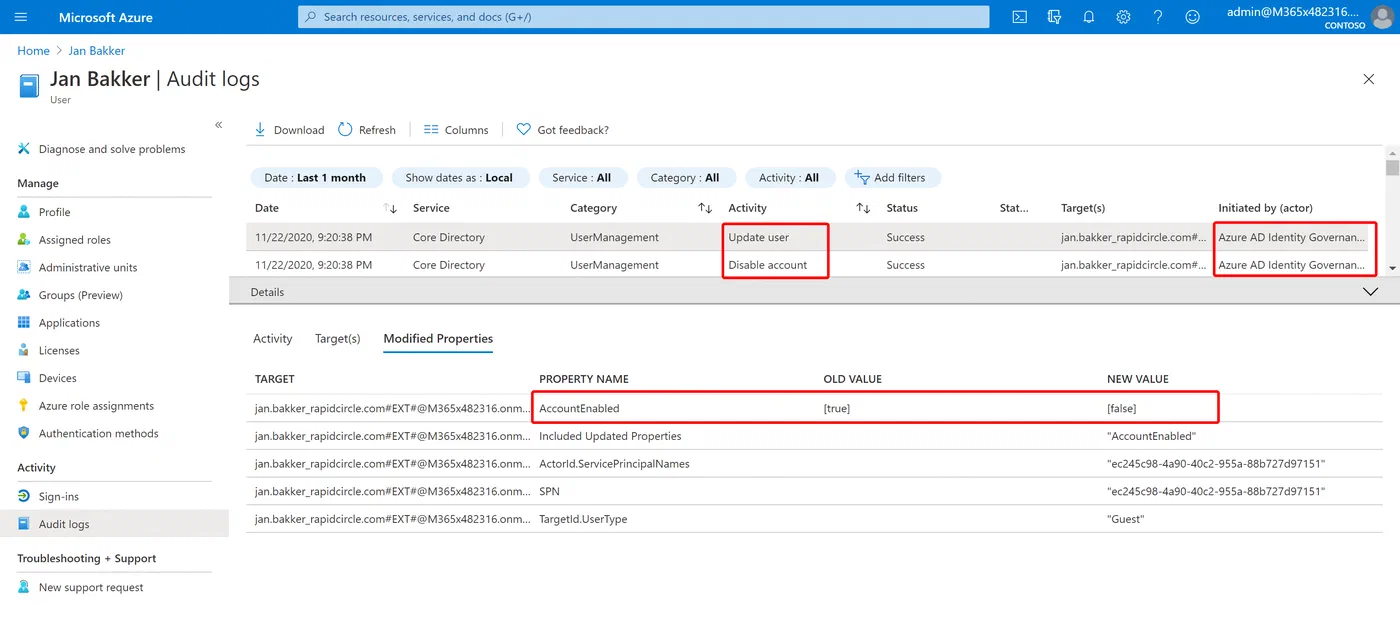Click the Diagnose and solve problems wrench icon
Viewport: 1400px width, 624px height.
(24, 149)
